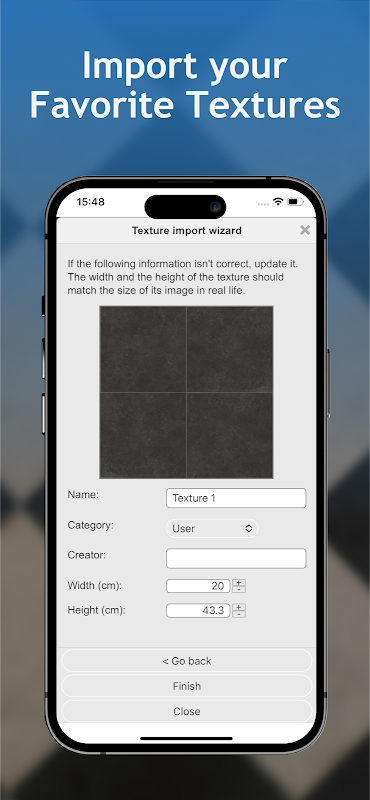
Task: Focus the Name field containing Texture 1
Action: 236,498
